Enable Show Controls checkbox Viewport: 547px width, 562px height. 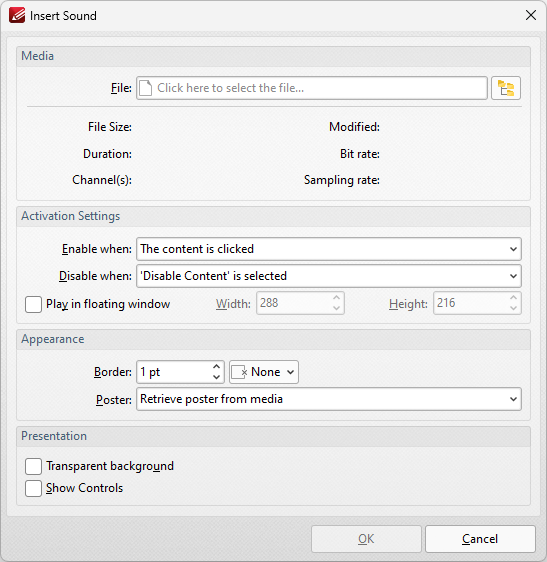click(x=33, y=488)
